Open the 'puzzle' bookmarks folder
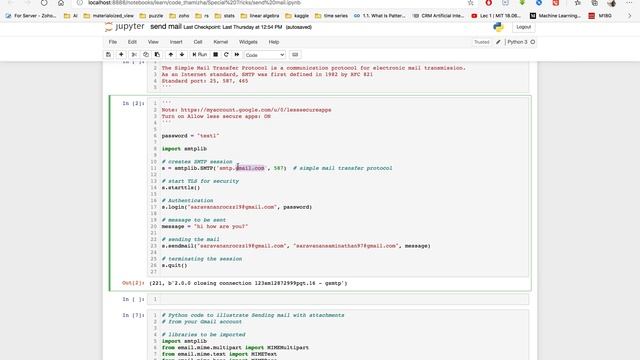Viewport: 640px width, 360px height. [x=151, y=16]
